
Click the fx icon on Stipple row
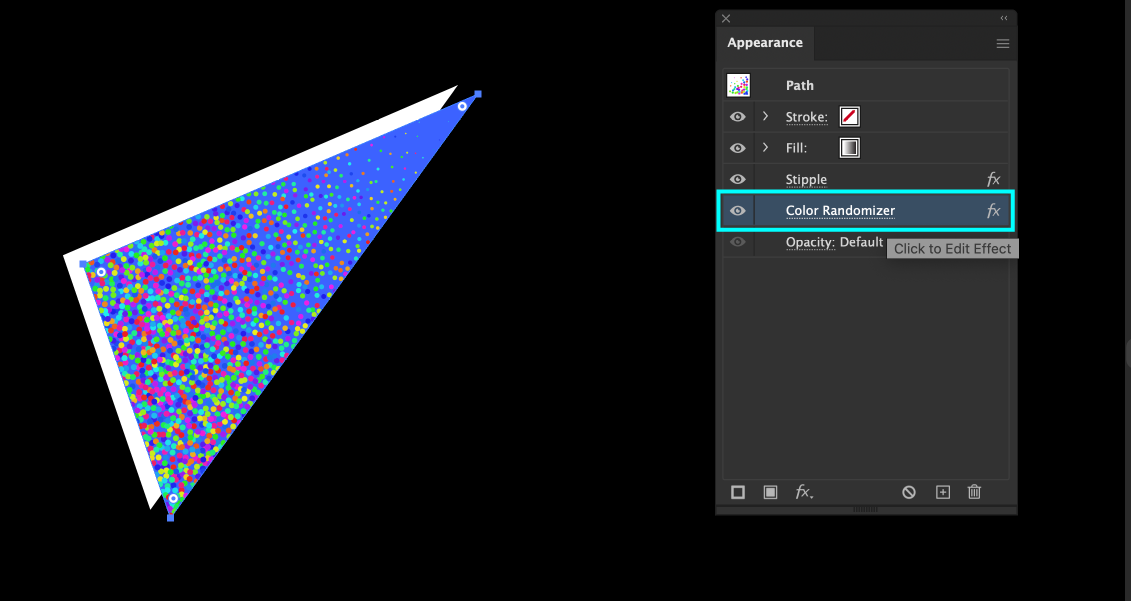(x=993, y=180)
